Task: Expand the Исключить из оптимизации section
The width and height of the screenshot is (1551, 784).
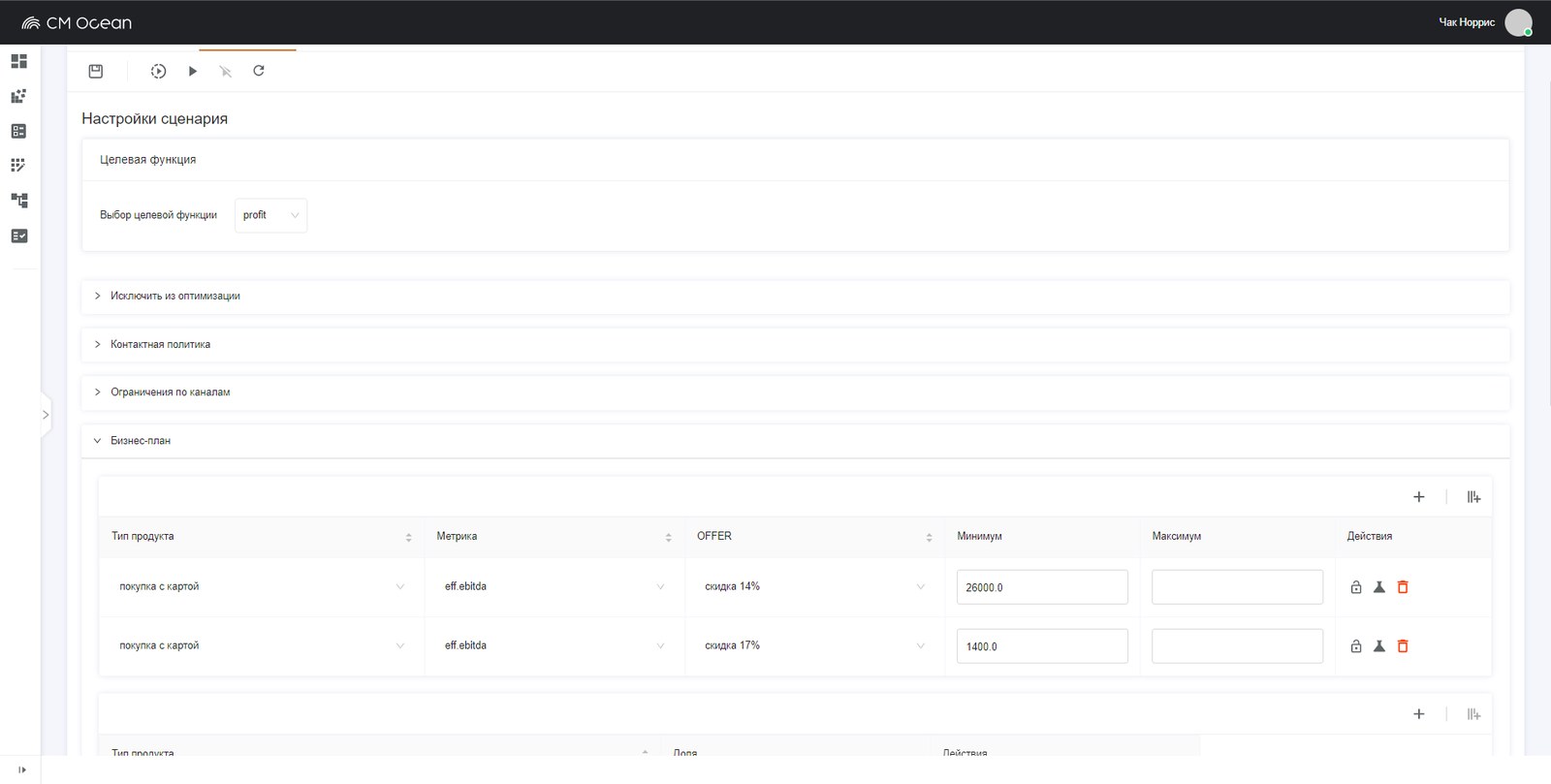Action: (x=795, y=297)
